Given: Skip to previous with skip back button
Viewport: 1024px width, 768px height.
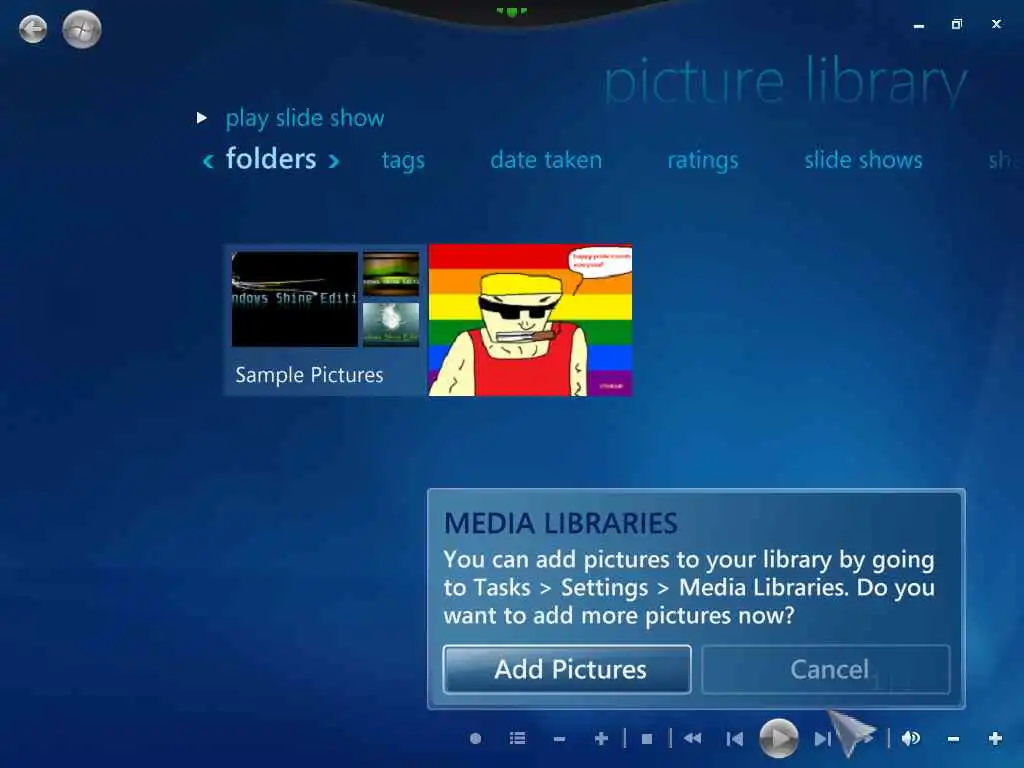Looking at the screenshot, I should click(x=735, y=739).
